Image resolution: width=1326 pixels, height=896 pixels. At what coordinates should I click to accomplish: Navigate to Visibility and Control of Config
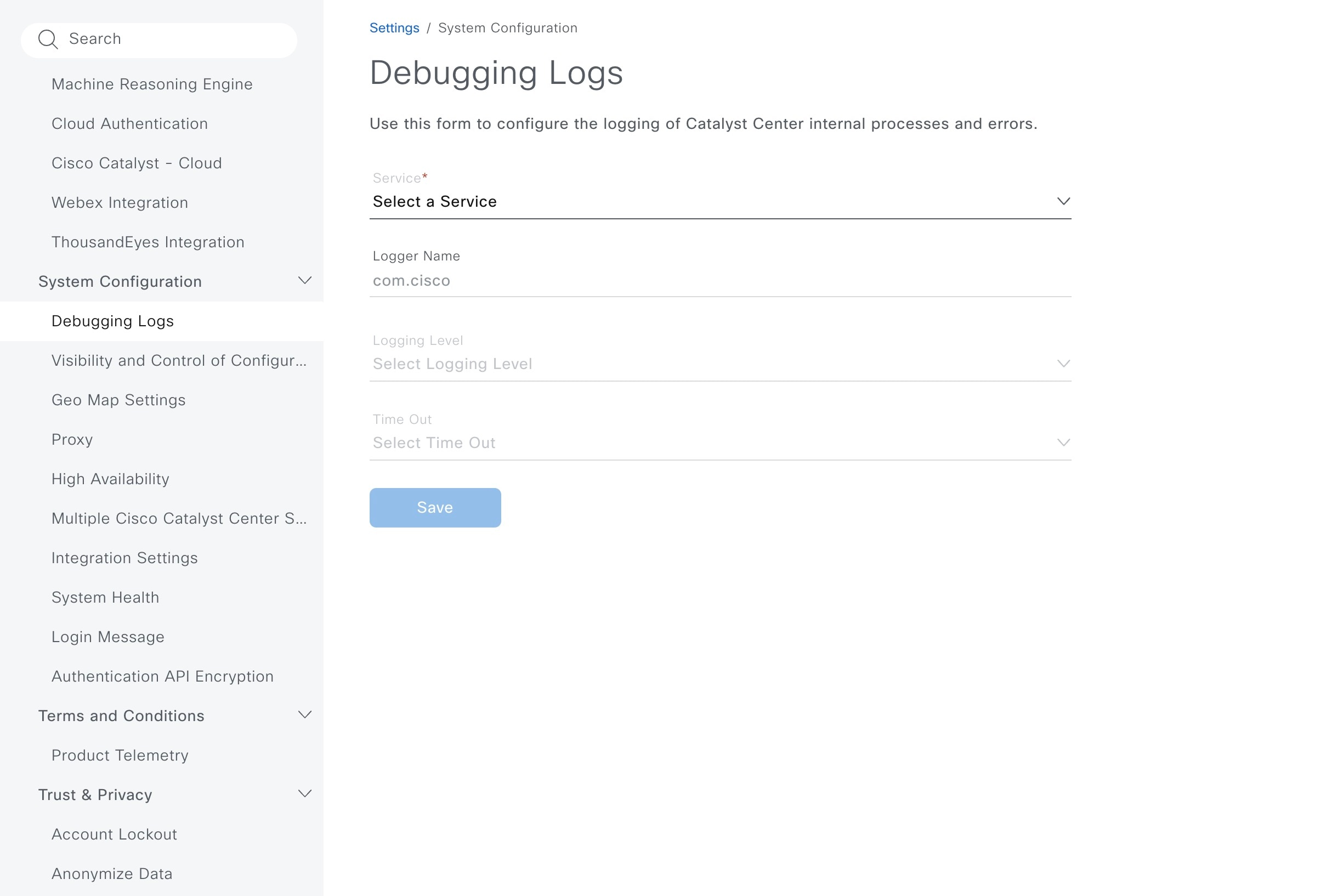pos(179,360)
